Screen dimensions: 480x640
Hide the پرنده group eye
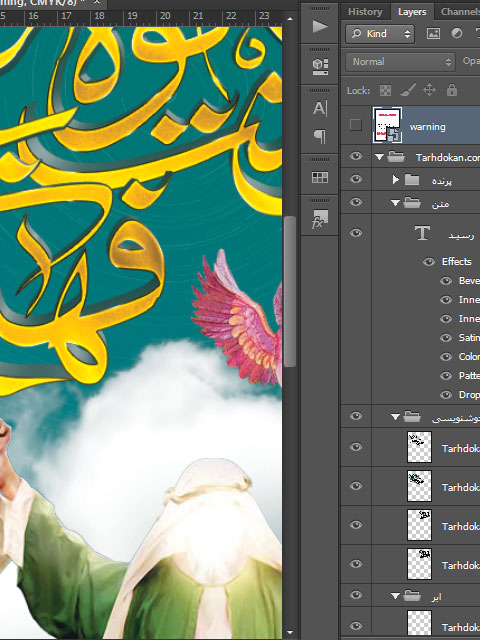click(356, 179)
